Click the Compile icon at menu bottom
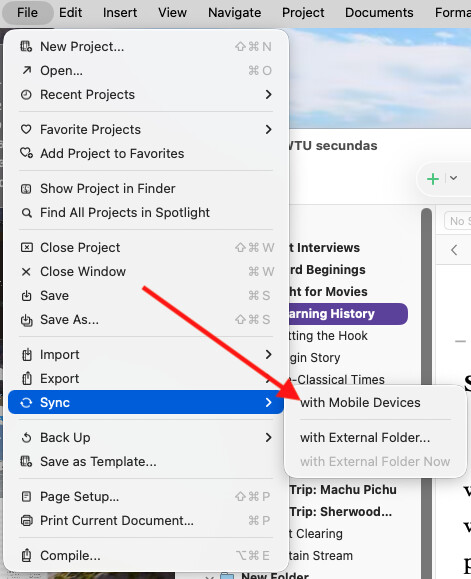 26,555
